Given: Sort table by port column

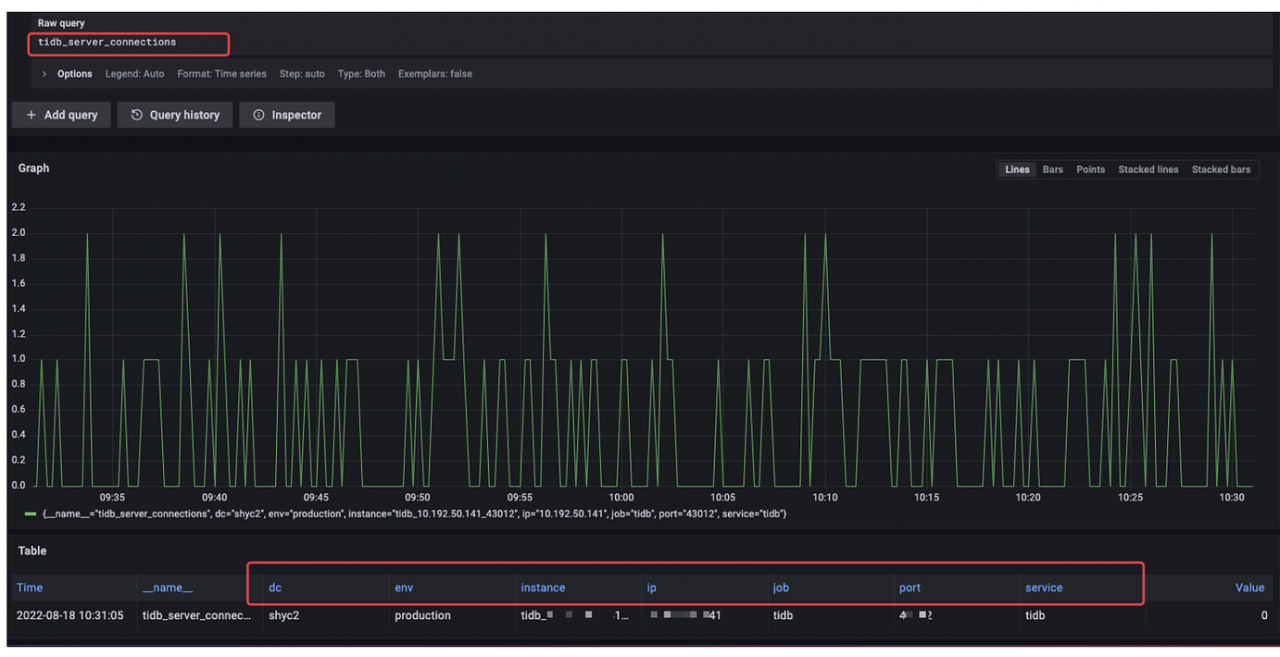Looking at the screenshot, I should pos(910,588).
